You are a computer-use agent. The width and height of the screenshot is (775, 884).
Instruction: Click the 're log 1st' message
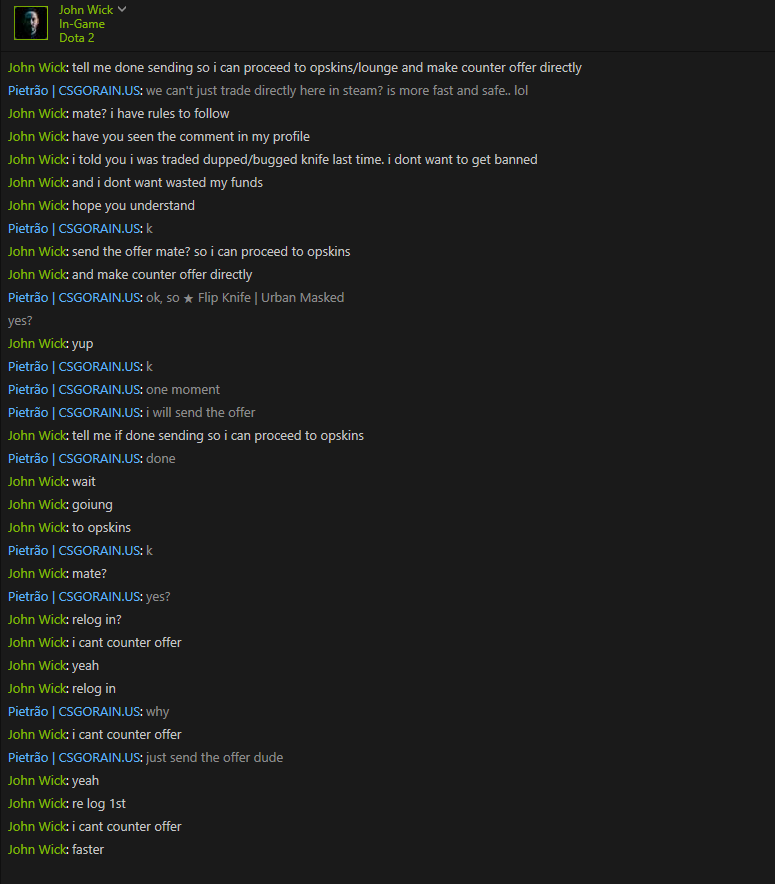[99, 804]
